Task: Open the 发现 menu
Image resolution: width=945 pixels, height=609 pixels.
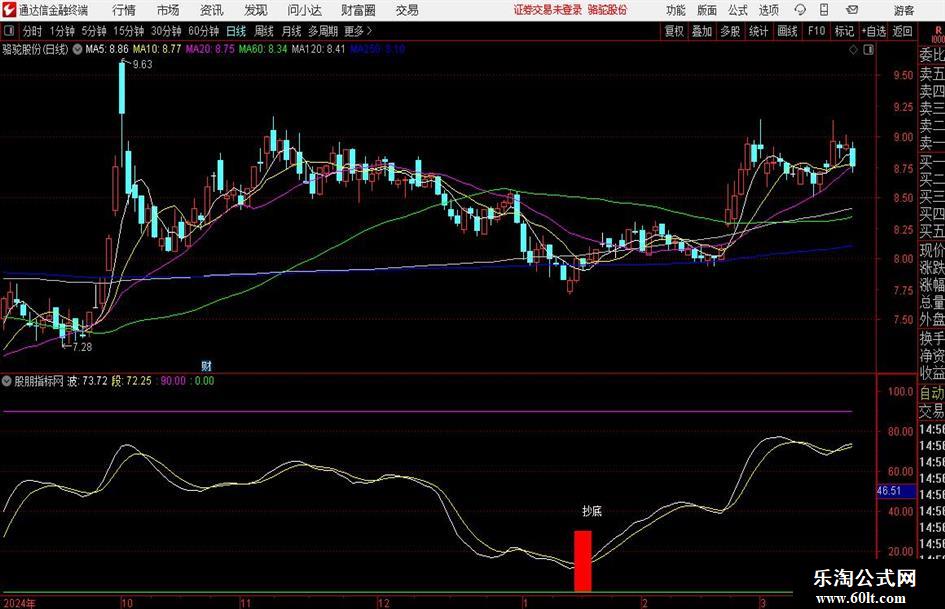Action: pos(256,10)
